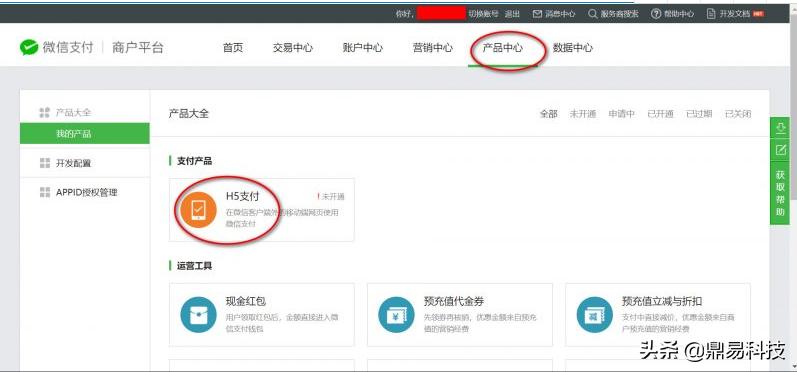Click the H5支付 description text
The height and width of the screenshot is (372, 797).
point(282,218)
